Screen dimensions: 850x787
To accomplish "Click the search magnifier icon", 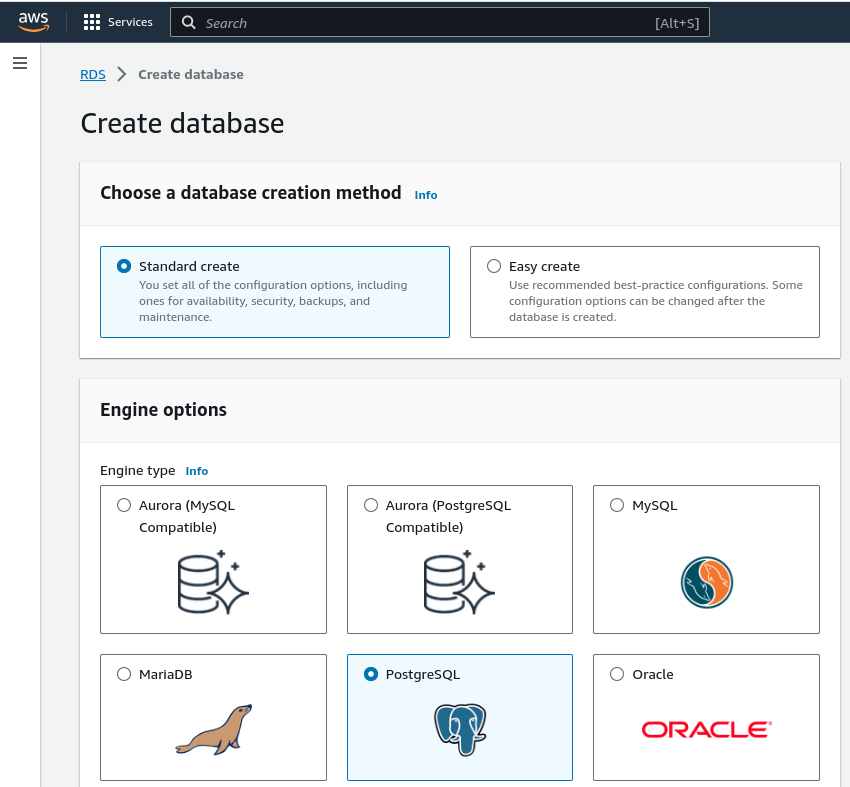I will point(189,21).
